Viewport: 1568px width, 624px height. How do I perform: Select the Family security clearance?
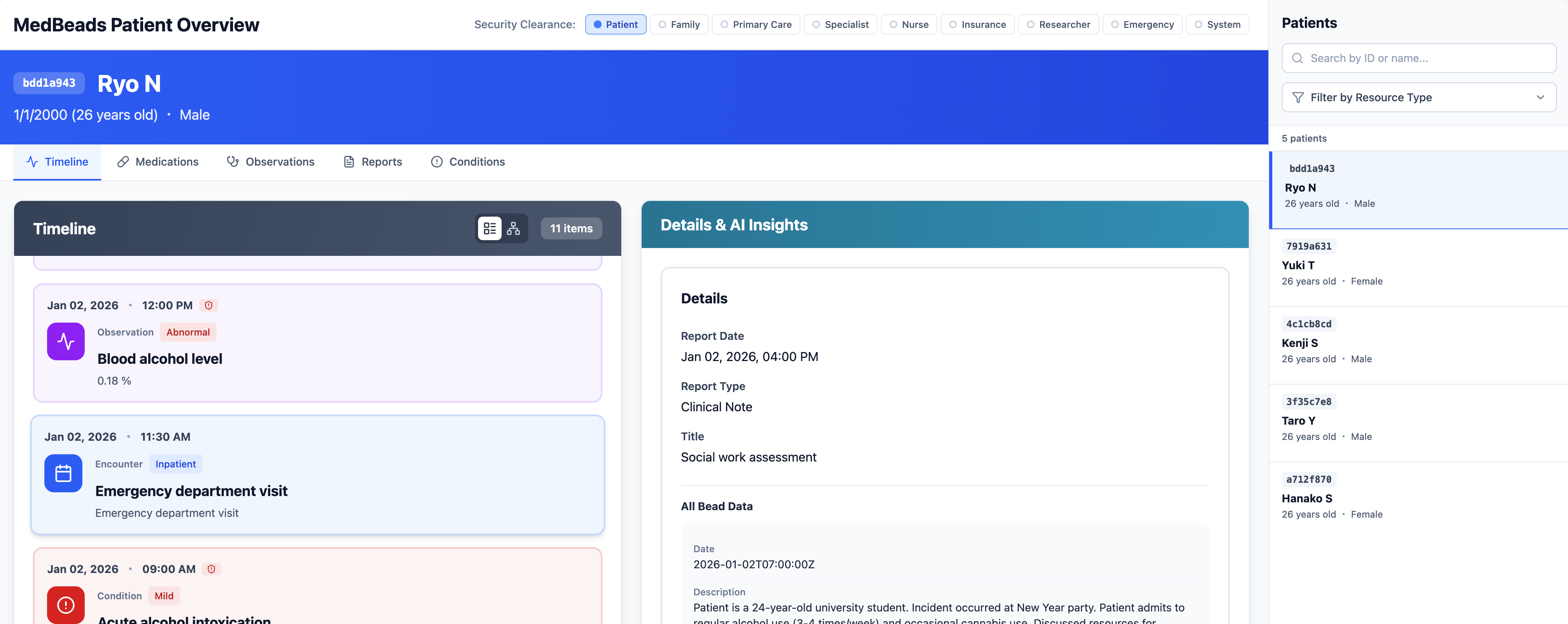coord(679,24)
